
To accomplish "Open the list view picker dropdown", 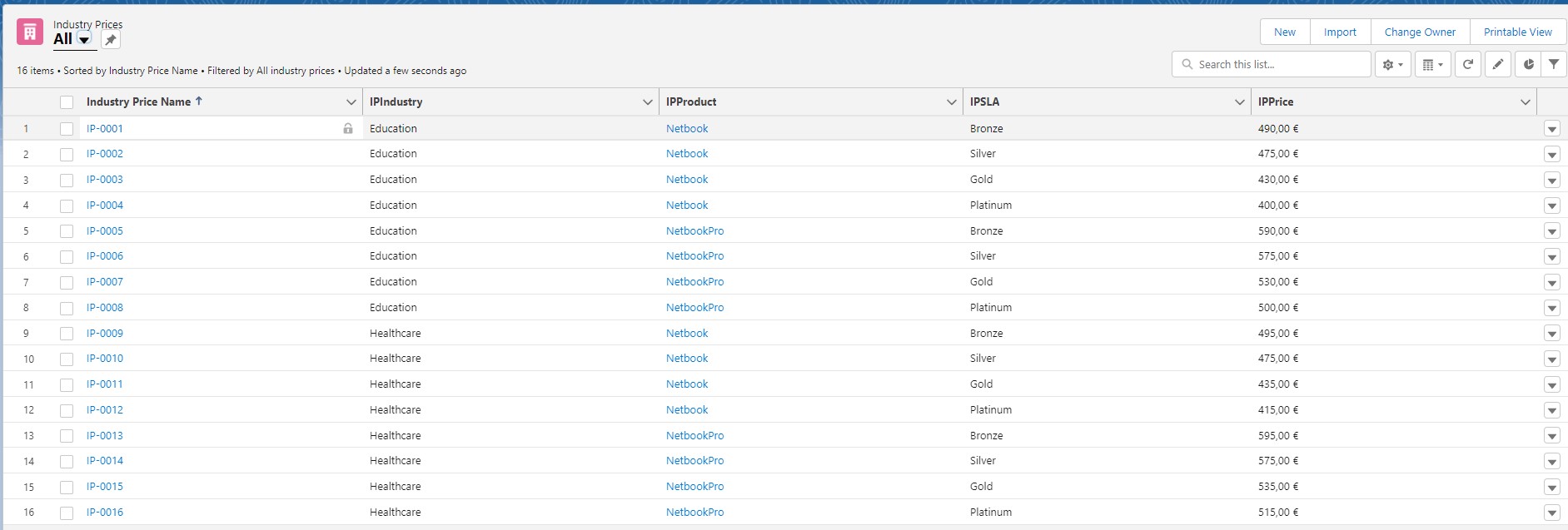I will [x=84, y=40].
